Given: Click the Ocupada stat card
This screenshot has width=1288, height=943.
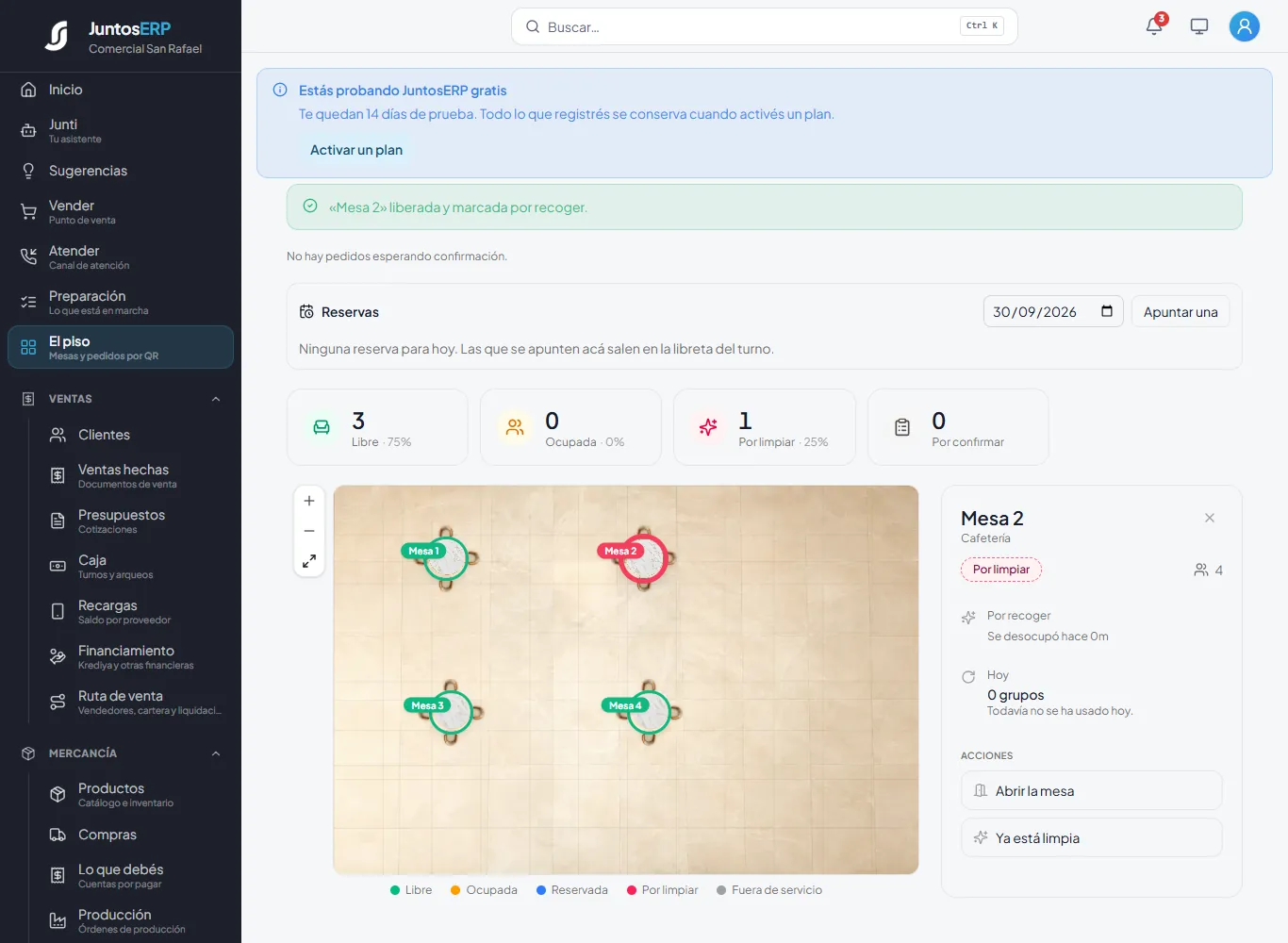Looking at the screenshot, I should point(570,427).
